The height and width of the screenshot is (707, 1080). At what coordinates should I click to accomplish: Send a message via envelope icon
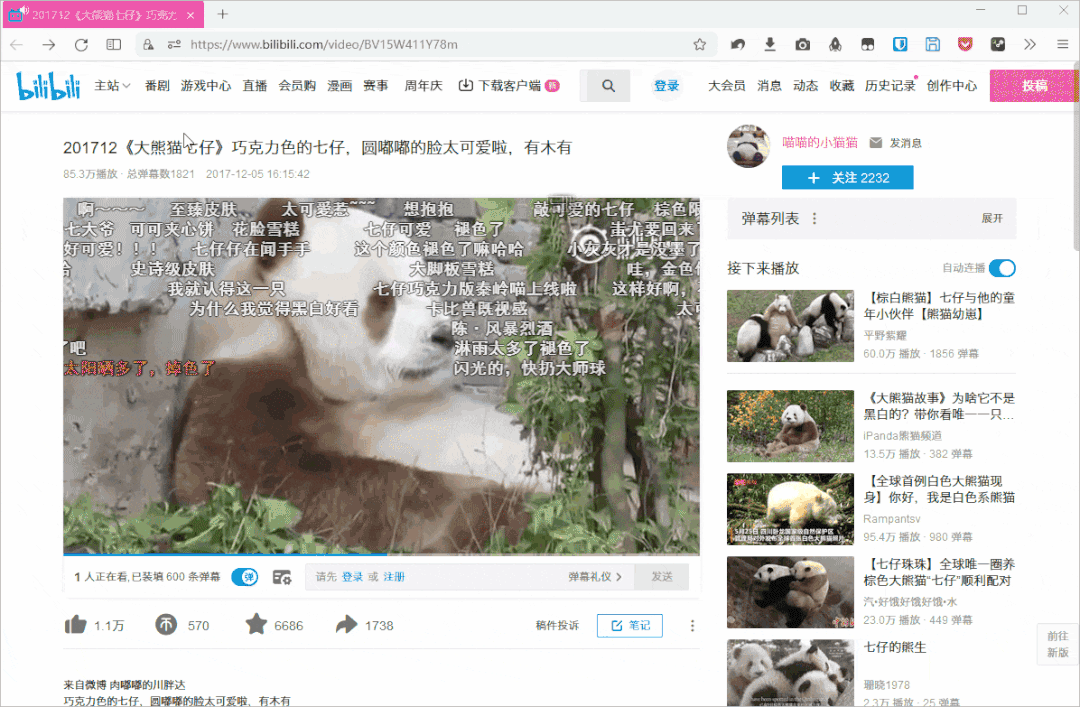point(875,143)
